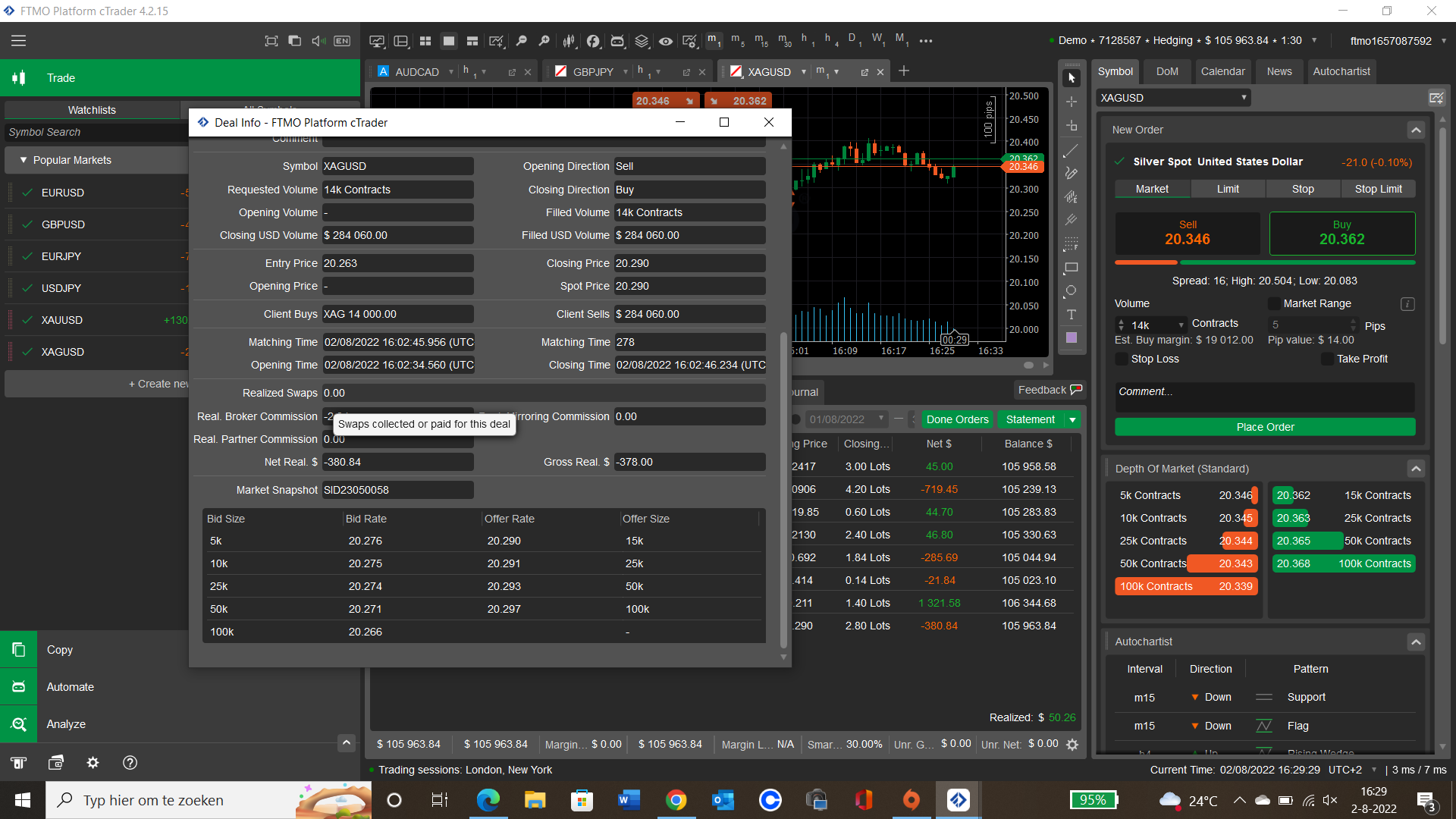The image size is (1456, 819).
Task: Switch to multi-chart grid layout
Action: [425, 41]
